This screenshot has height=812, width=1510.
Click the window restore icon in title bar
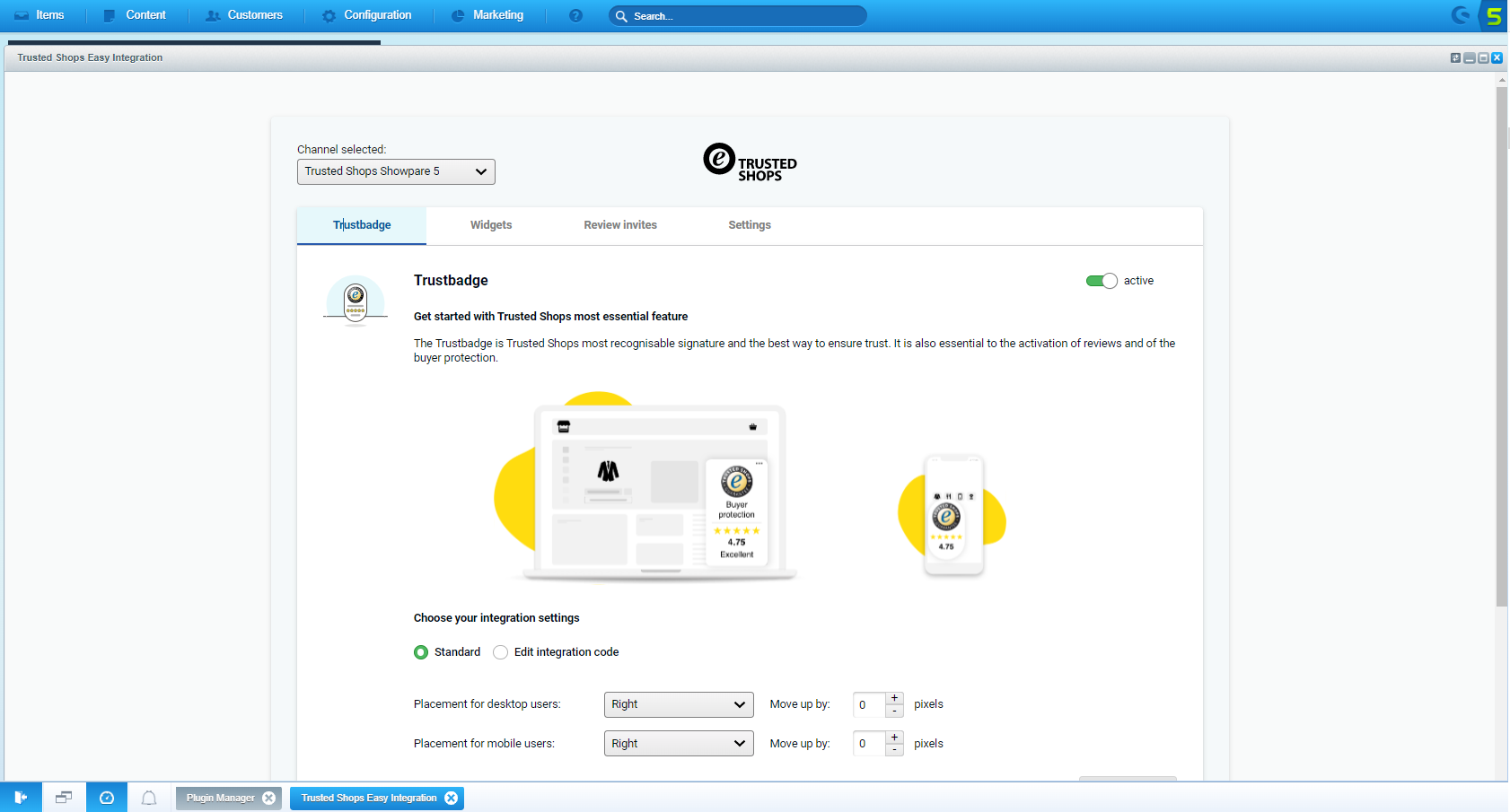(1455, 57)
